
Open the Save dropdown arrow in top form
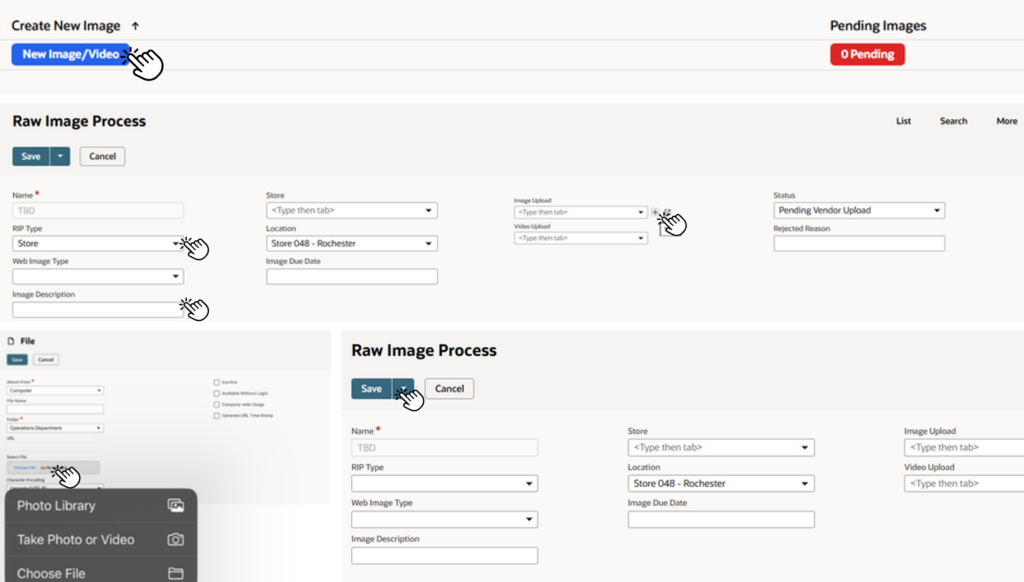pos(60,156)
